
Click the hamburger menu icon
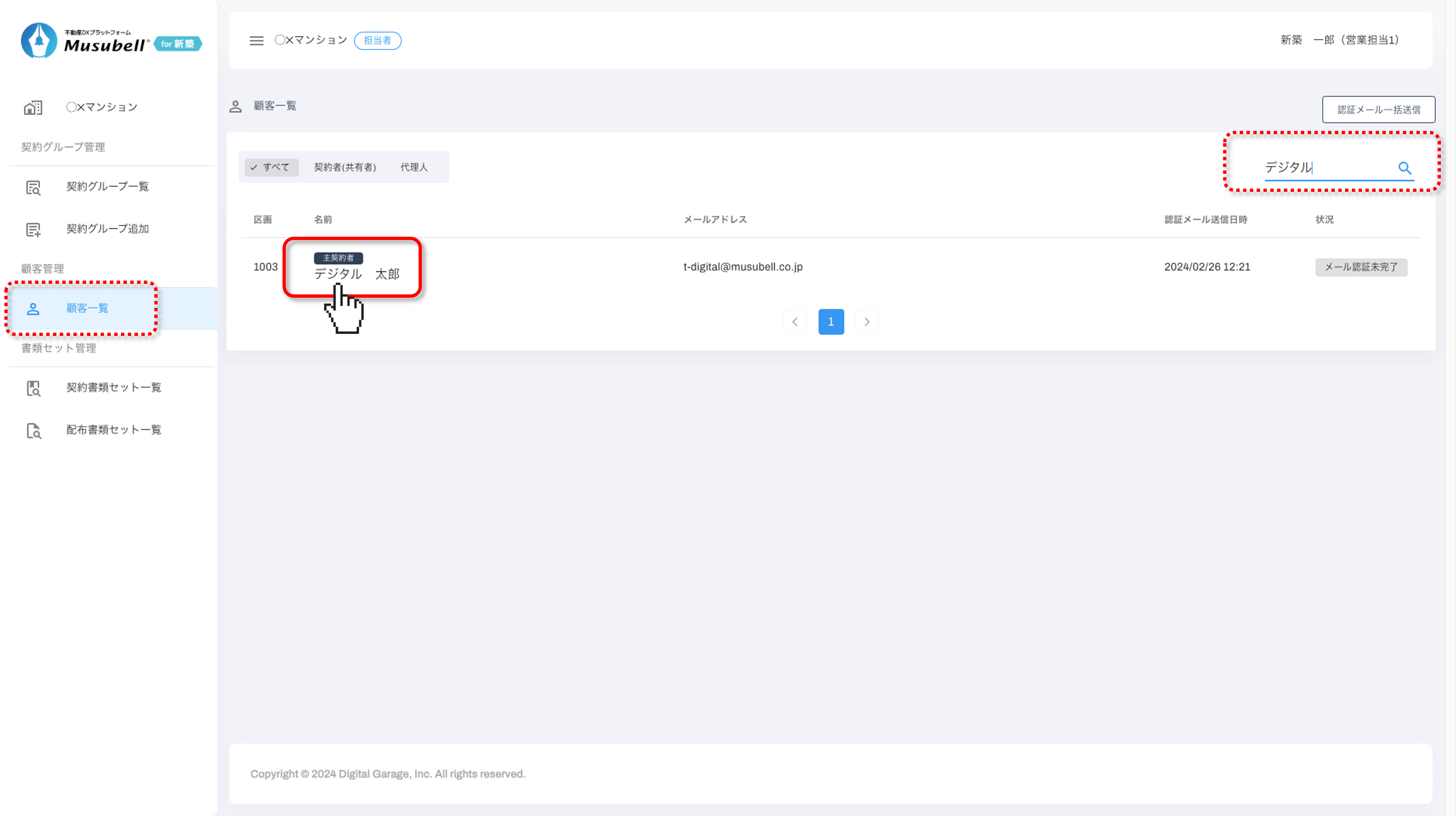click(256, 41)
